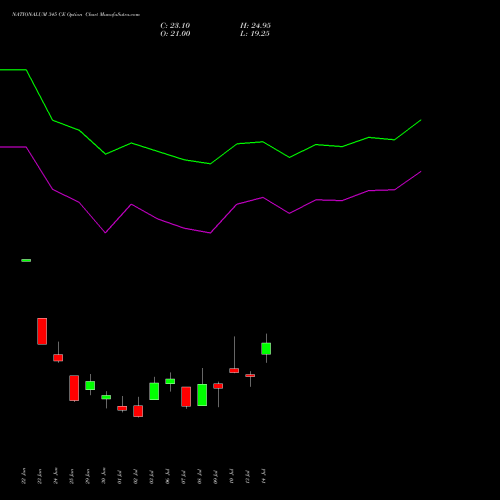Screen dimensions: 500x500
Task: Click the NATIONALUM 345 CE Option chart title
Action: [76, 15]
